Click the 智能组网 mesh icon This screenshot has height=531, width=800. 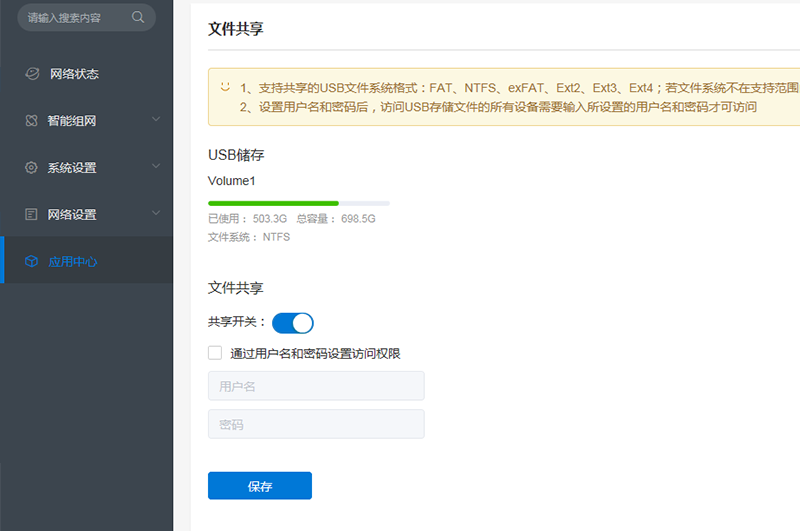click(32, 120)
